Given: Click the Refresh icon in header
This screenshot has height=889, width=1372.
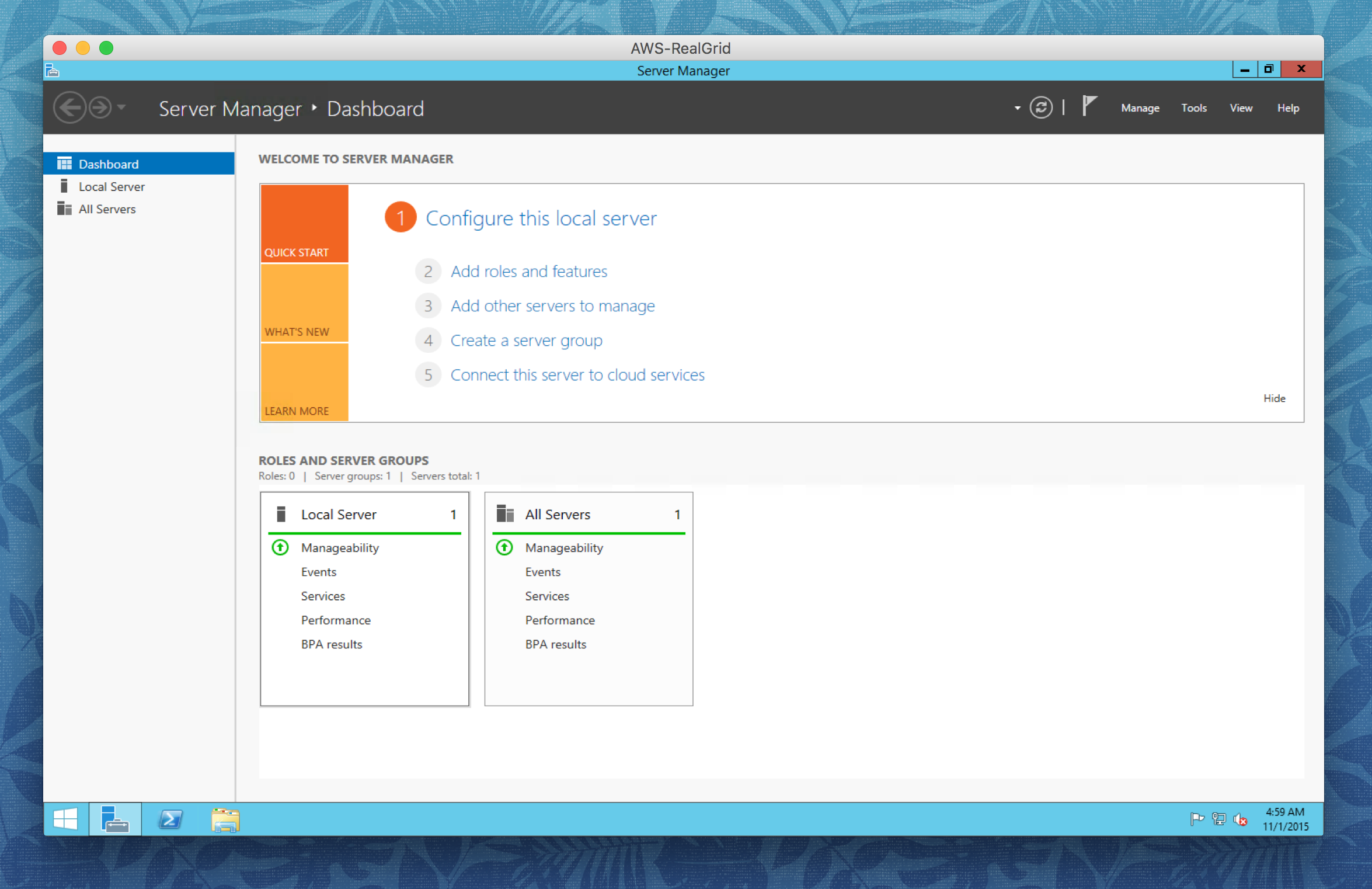Looking at the screenshot, I should pyautogui.click(x=1040, y=107).
